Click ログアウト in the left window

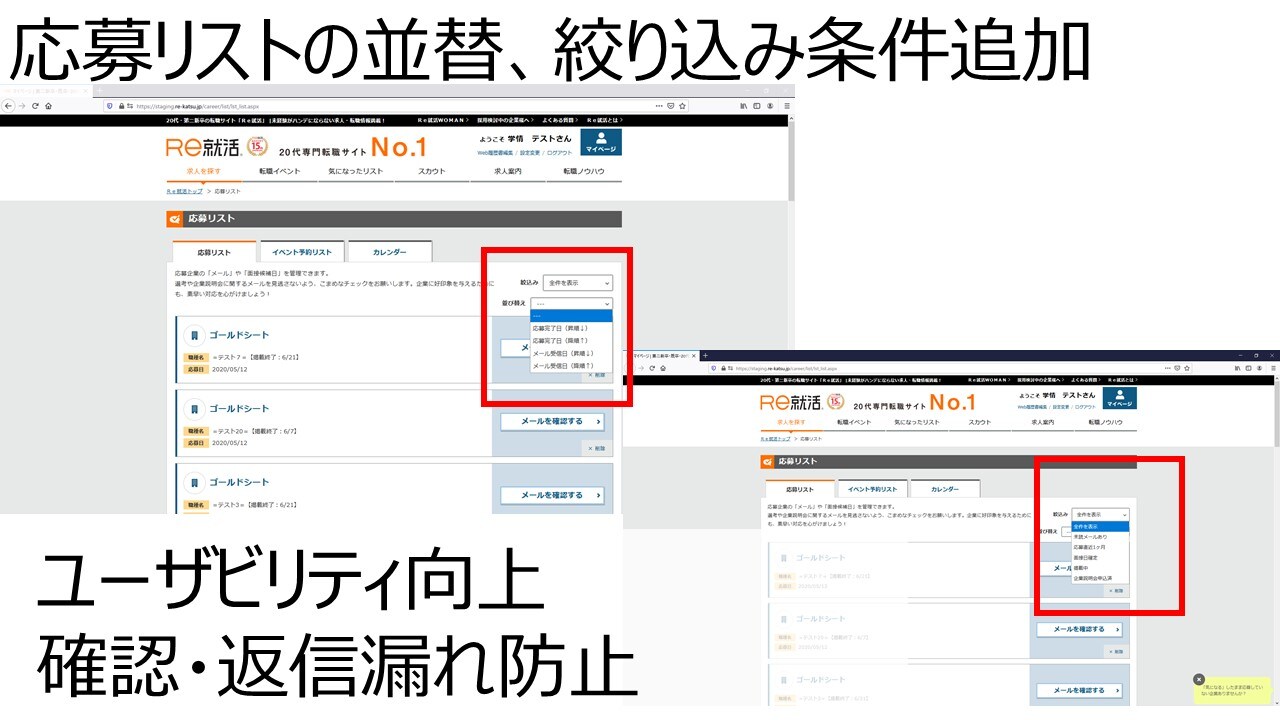559,153
